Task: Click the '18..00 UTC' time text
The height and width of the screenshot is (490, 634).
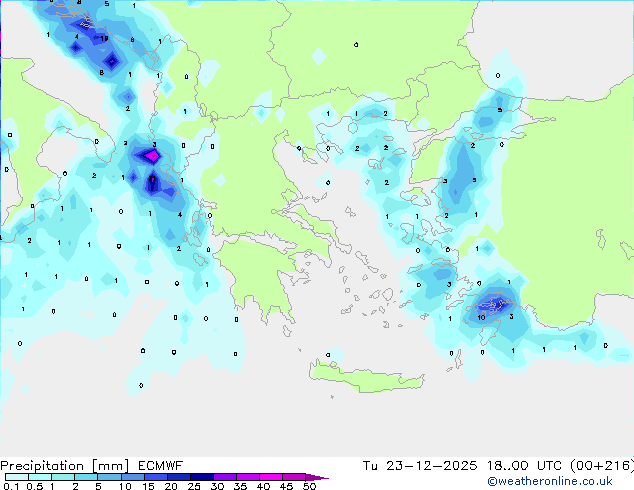Action: pyautogui.click(x=524, y=466)
